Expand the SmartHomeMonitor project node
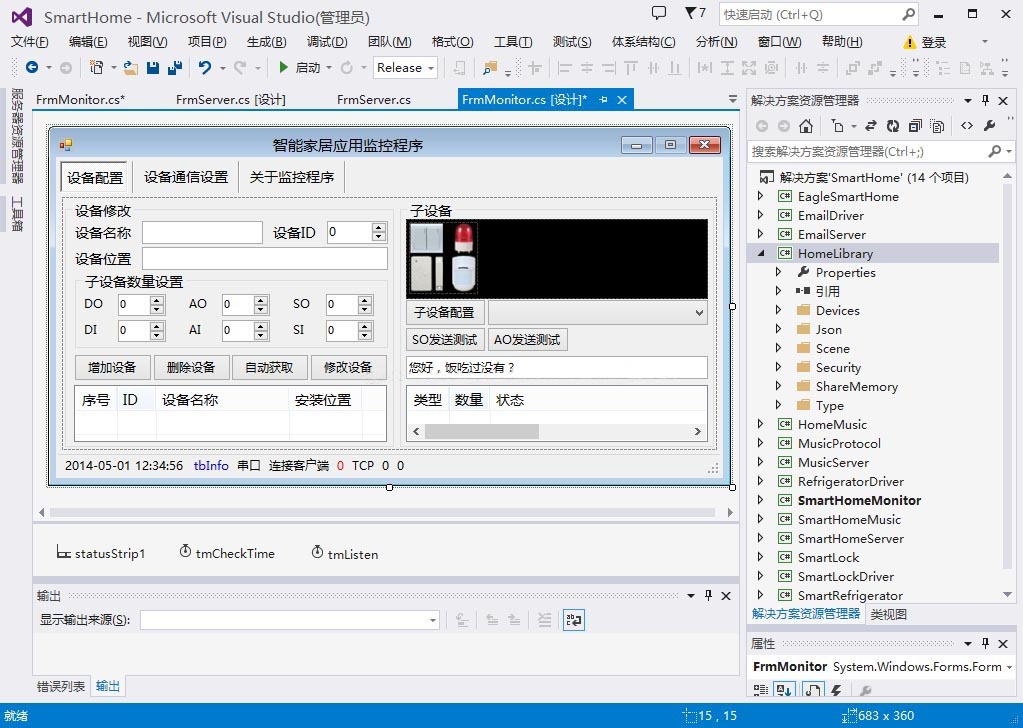The height and width of the screenshot is (728, 1023). (760, 500)
